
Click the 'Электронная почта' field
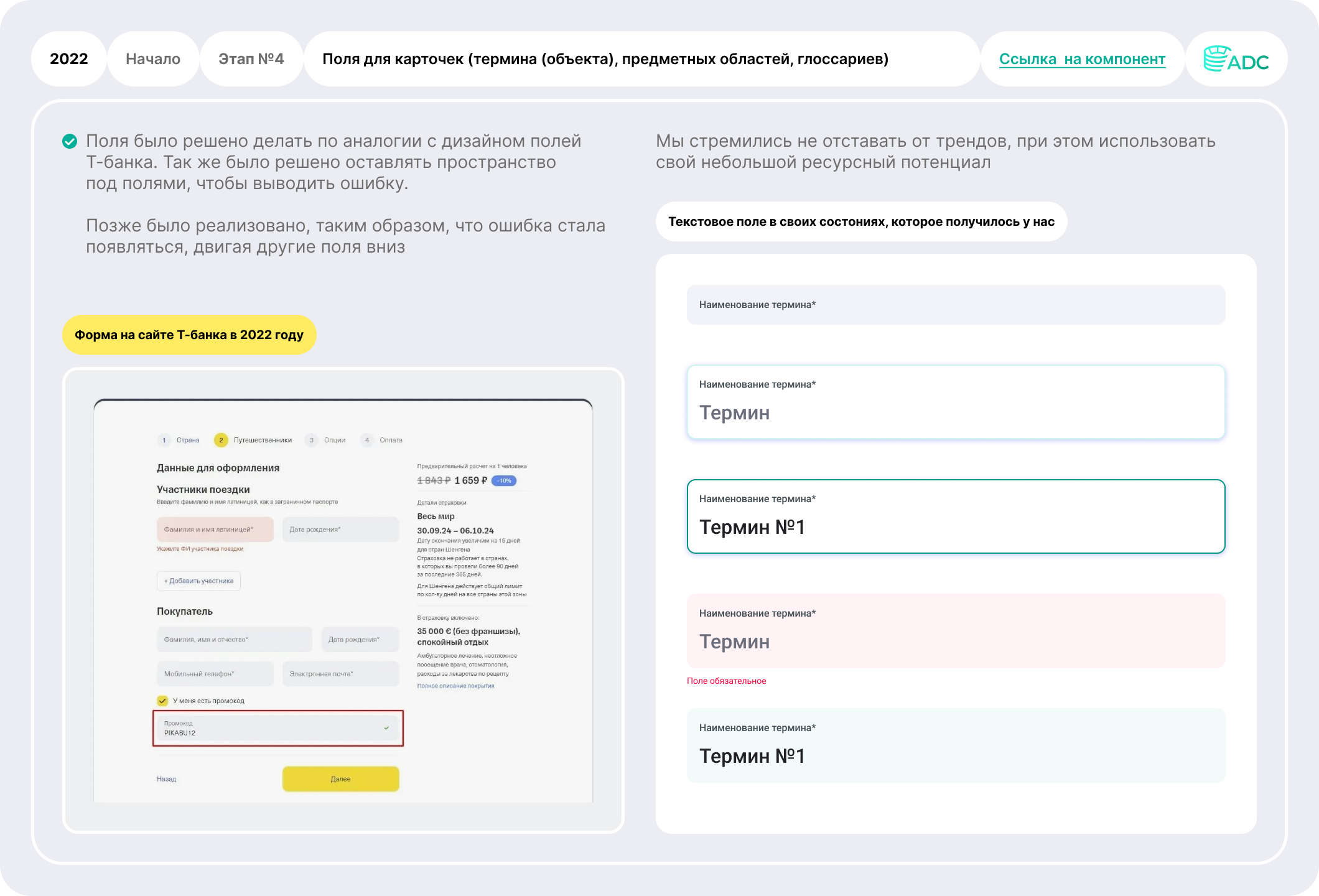(340, 674)
